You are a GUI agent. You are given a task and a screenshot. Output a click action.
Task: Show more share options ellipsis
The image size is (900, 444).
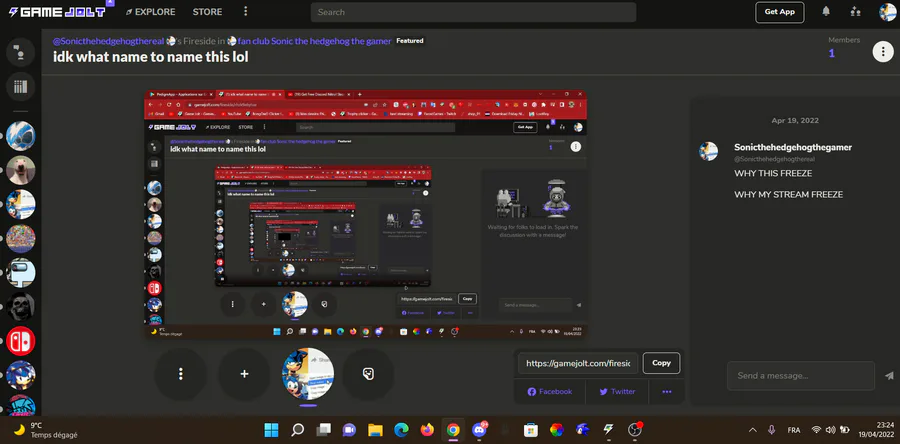pyautogui.click(x=666, y=392)
